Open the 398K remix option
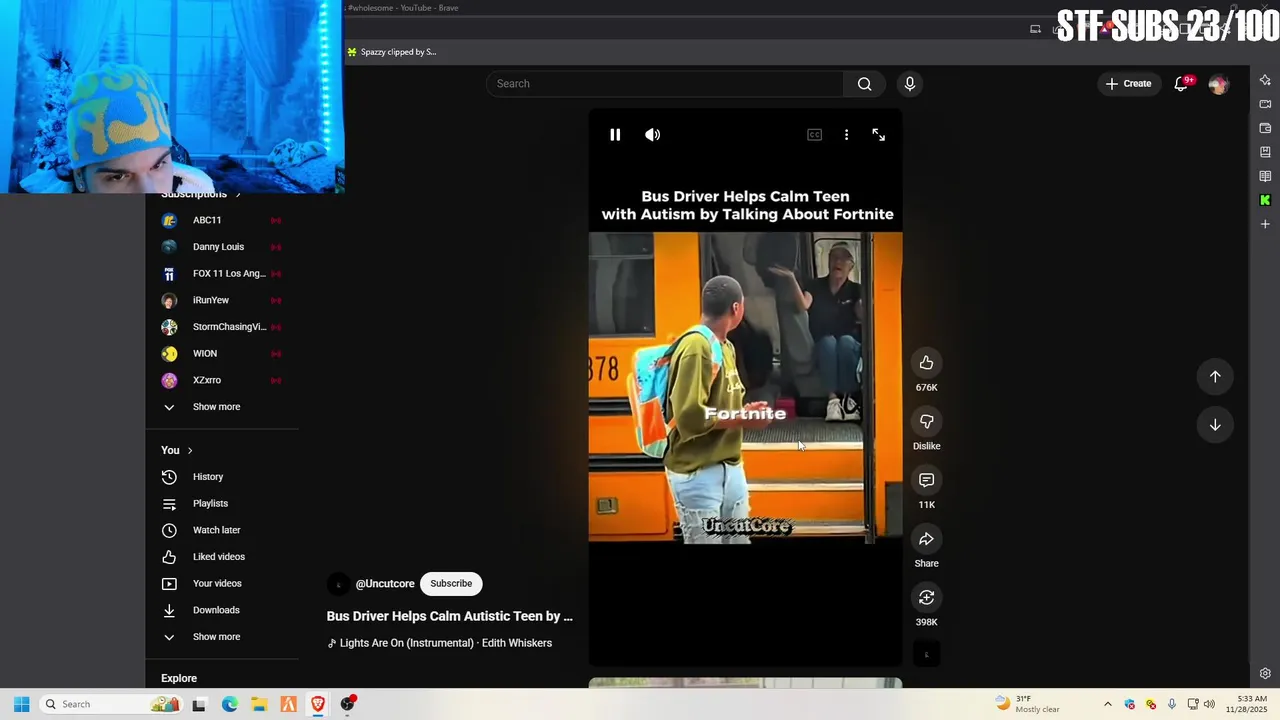Image resolution: width=1280 pixels, height=720 pixels. click(x=926, y=598)
